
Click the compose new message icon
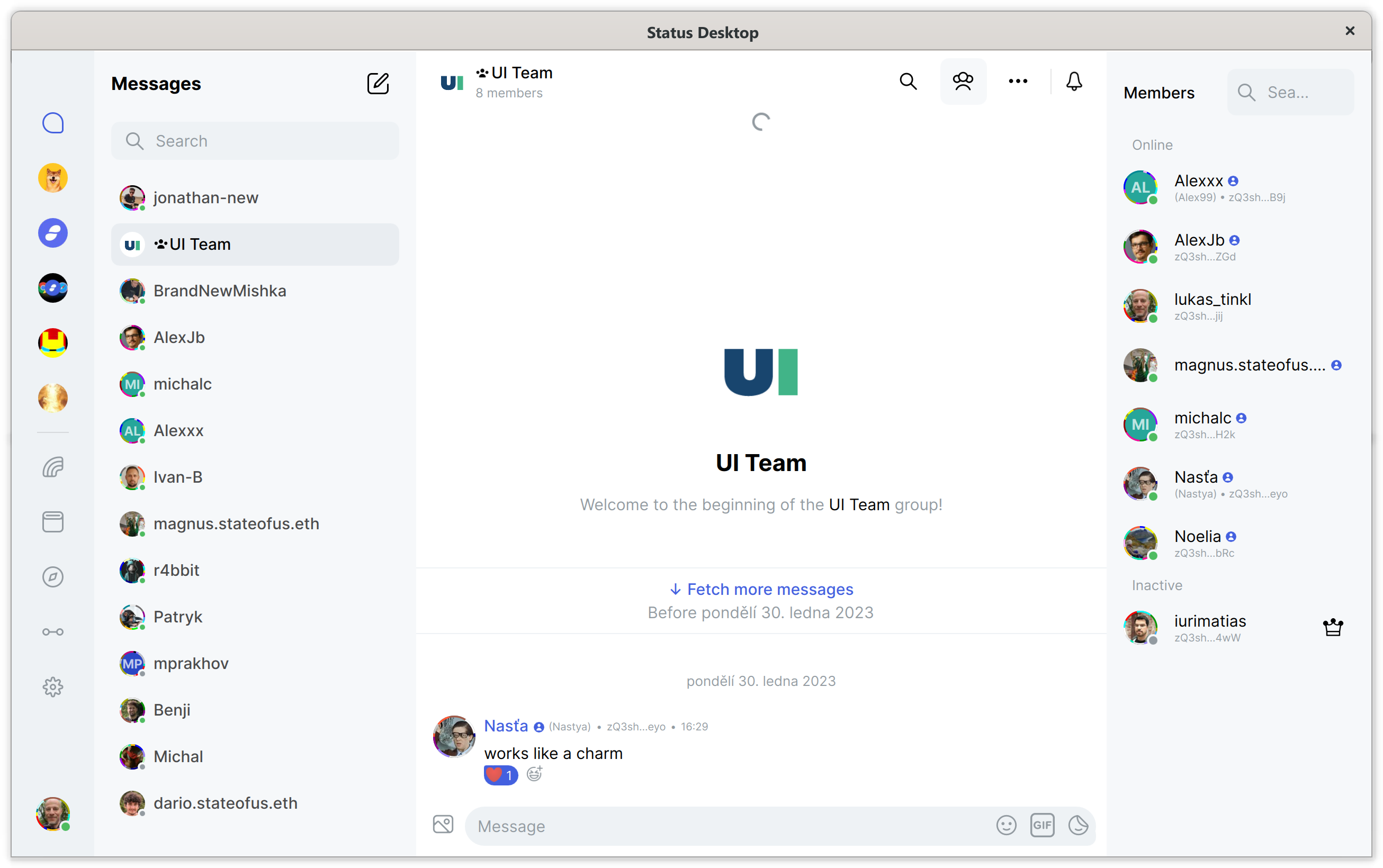click(x=378, y=84)
